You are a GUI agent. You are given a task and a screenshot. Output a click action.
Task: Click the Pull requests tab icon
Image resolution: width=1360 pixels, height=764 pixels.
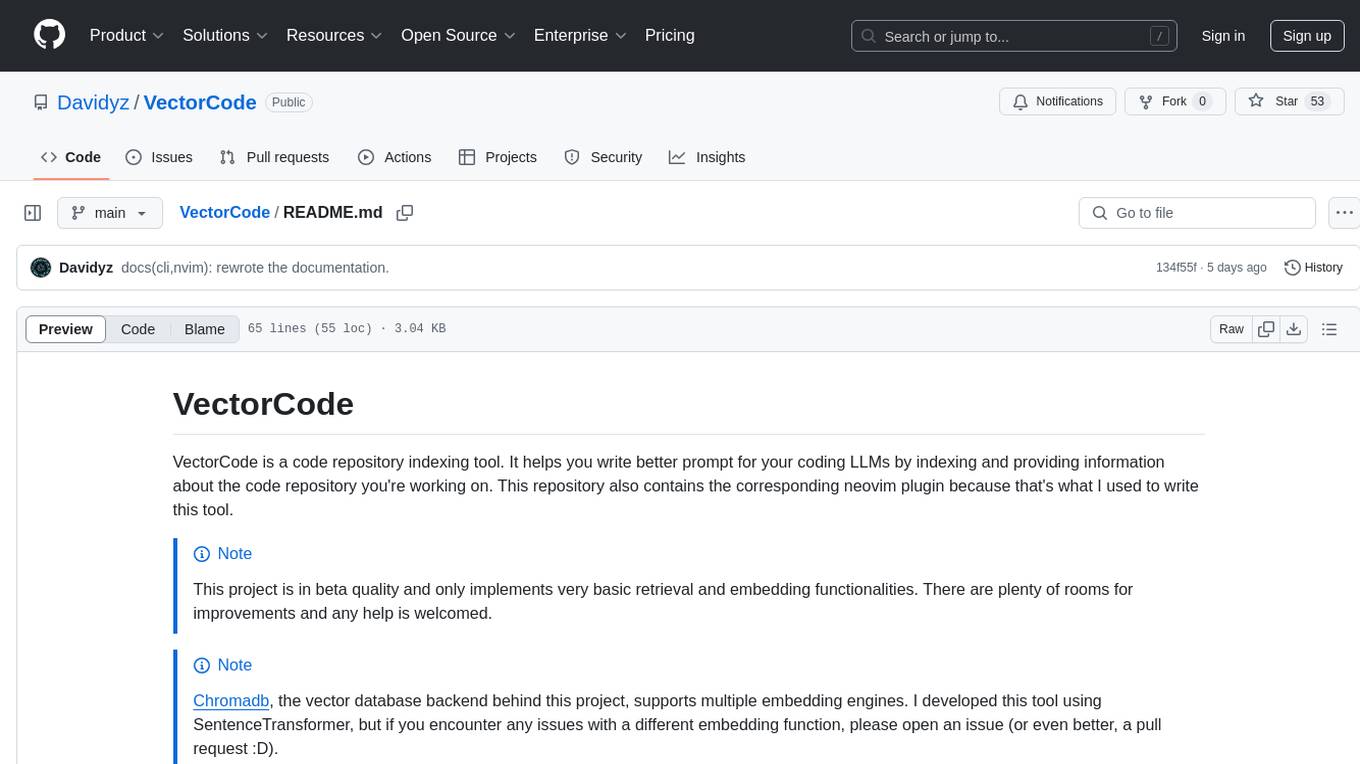(228, 157)
